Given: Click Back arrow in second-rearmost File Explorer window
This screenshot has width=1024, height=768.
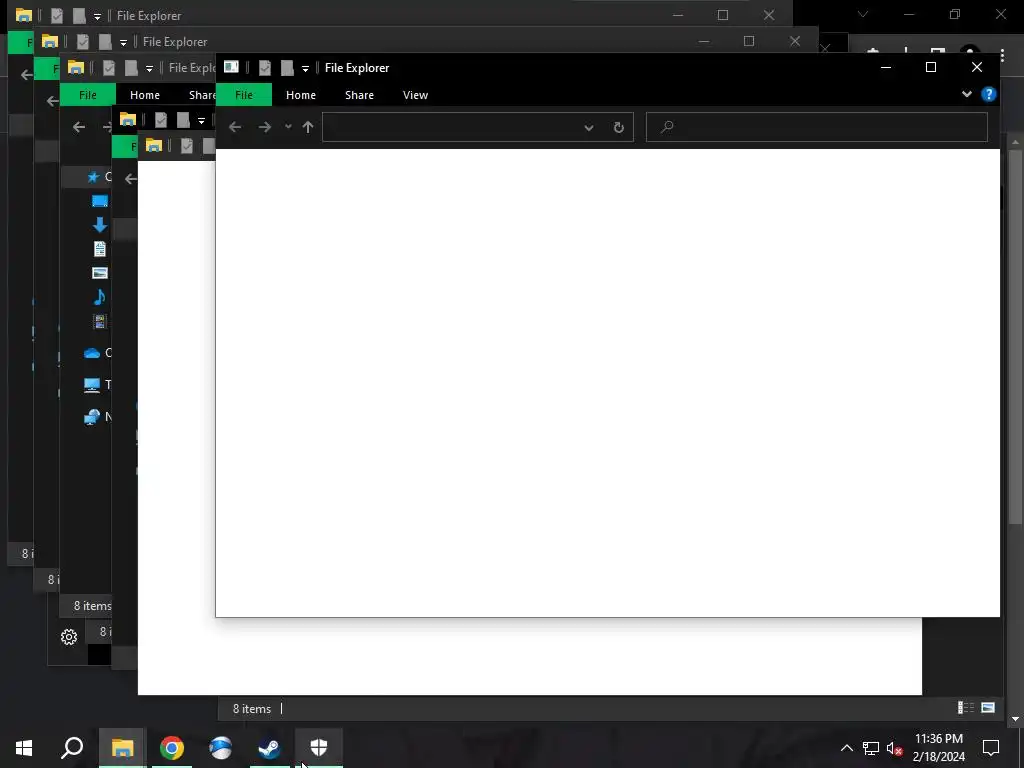Looking at the screenshot, I should click(x=53, y=101).
